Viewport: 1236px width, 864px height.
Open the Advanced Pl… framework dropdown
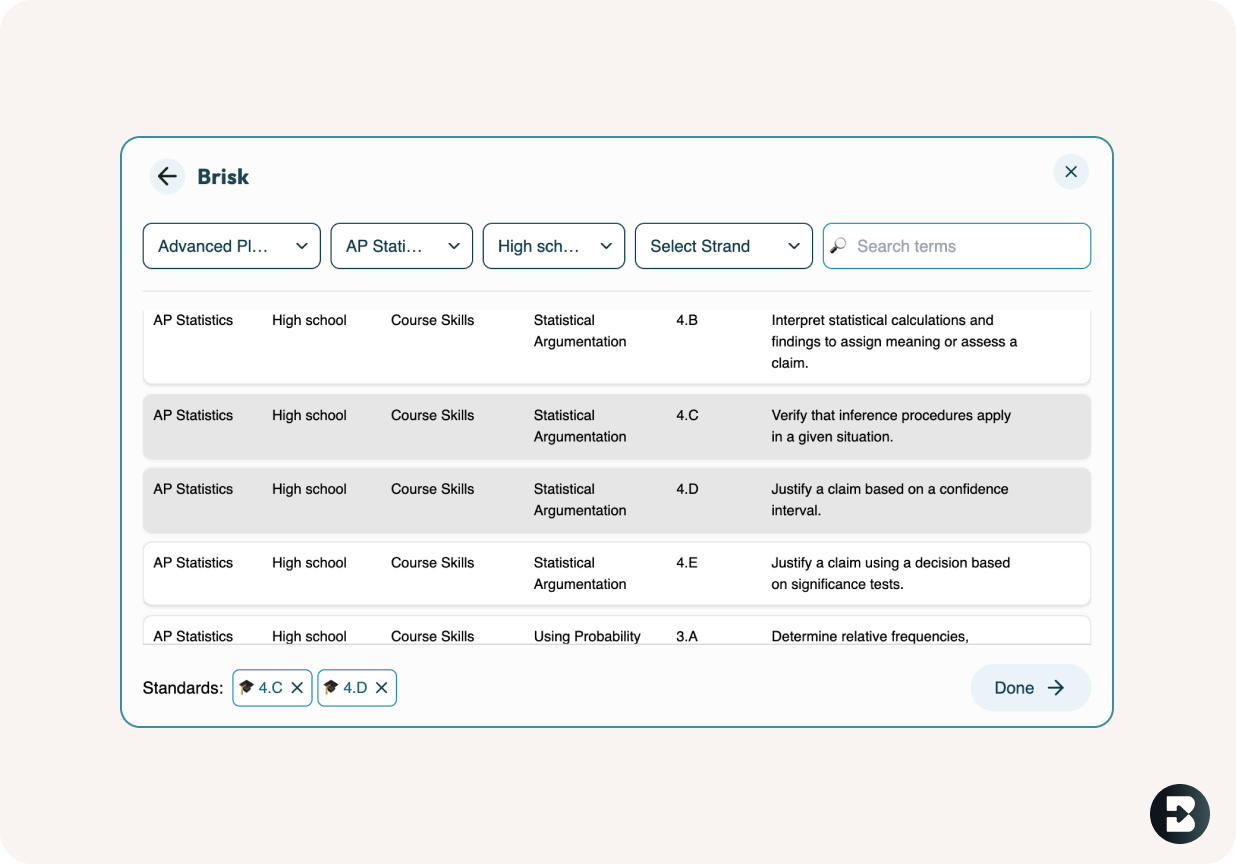click(x=232, y=246)
